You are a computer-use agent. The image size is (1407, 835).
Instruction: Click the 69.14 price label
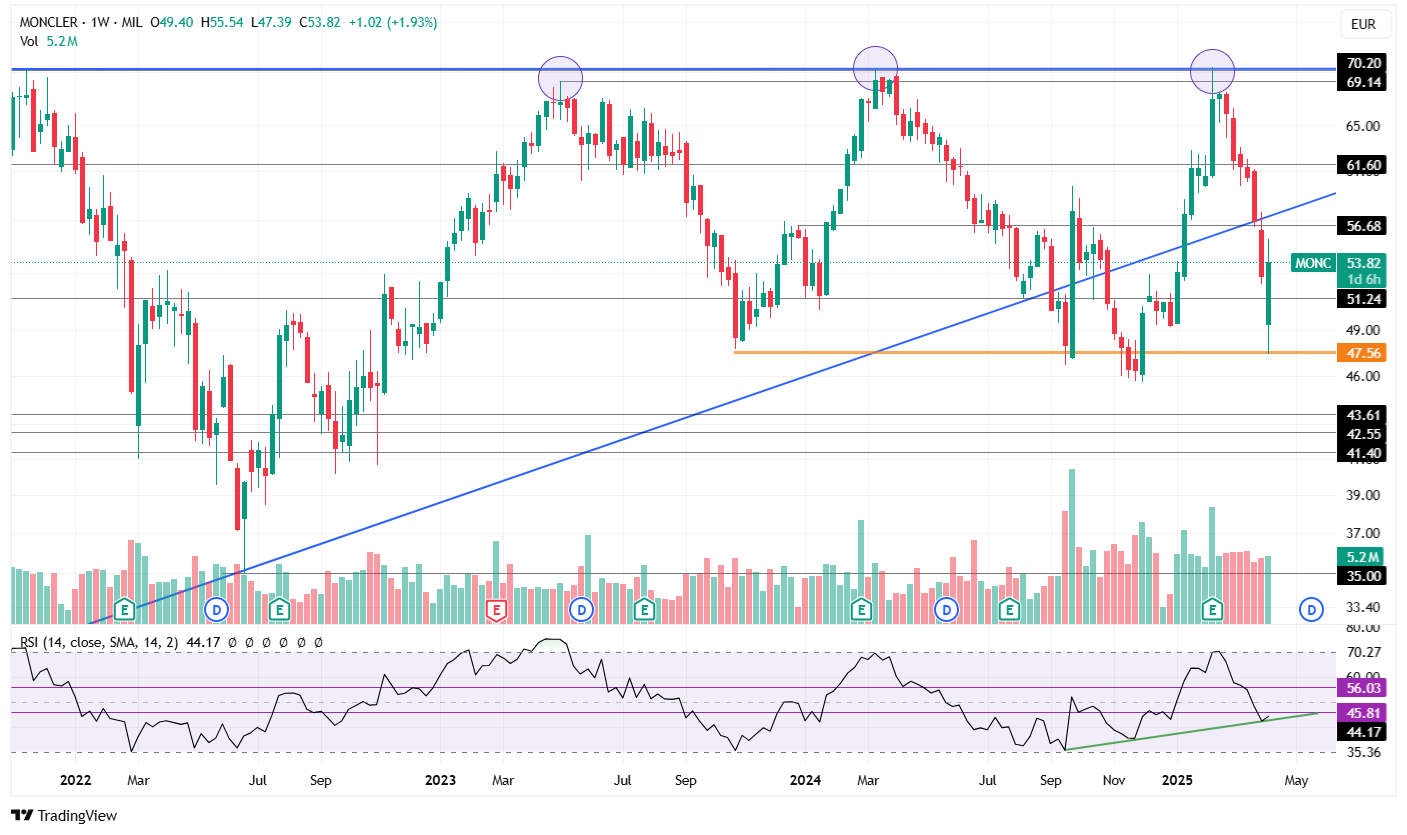(x=1363, y=81)
